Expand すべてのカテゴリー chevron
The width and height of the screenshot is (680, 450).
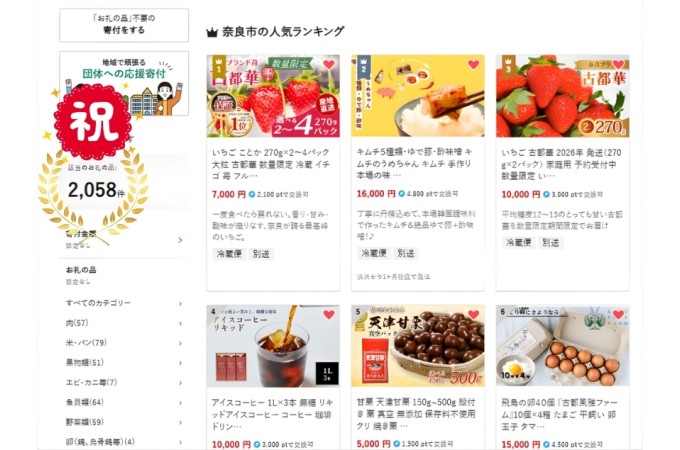coord(180,303)
